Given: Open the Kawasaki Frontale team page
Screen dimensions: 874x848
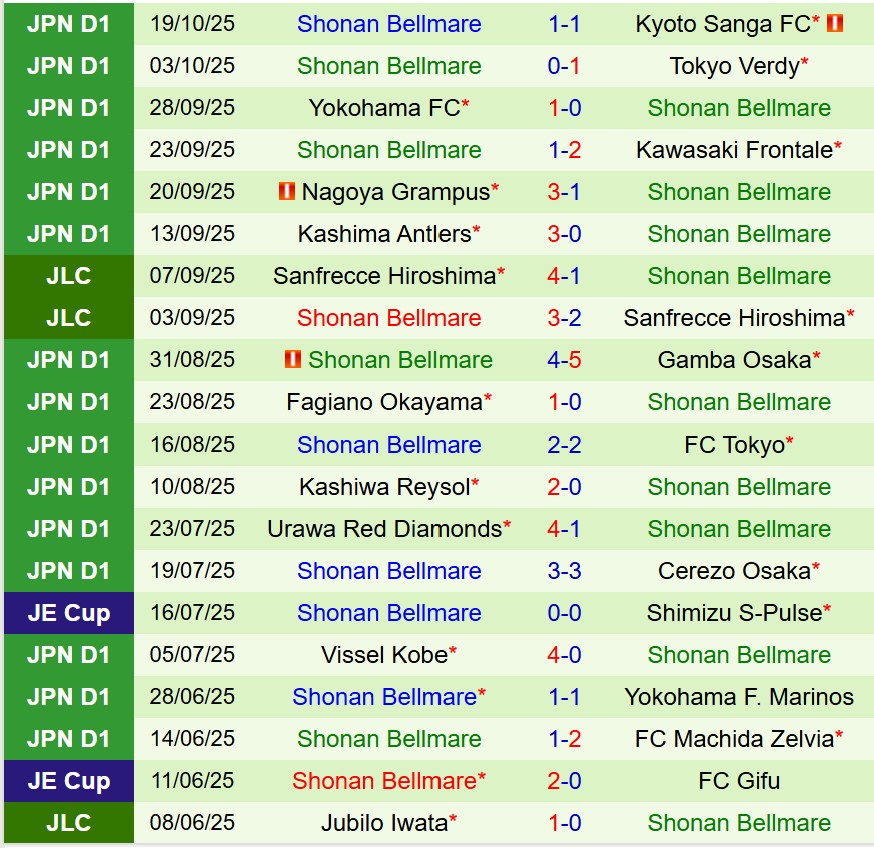Looking at the screenshot, I should 735,150.
